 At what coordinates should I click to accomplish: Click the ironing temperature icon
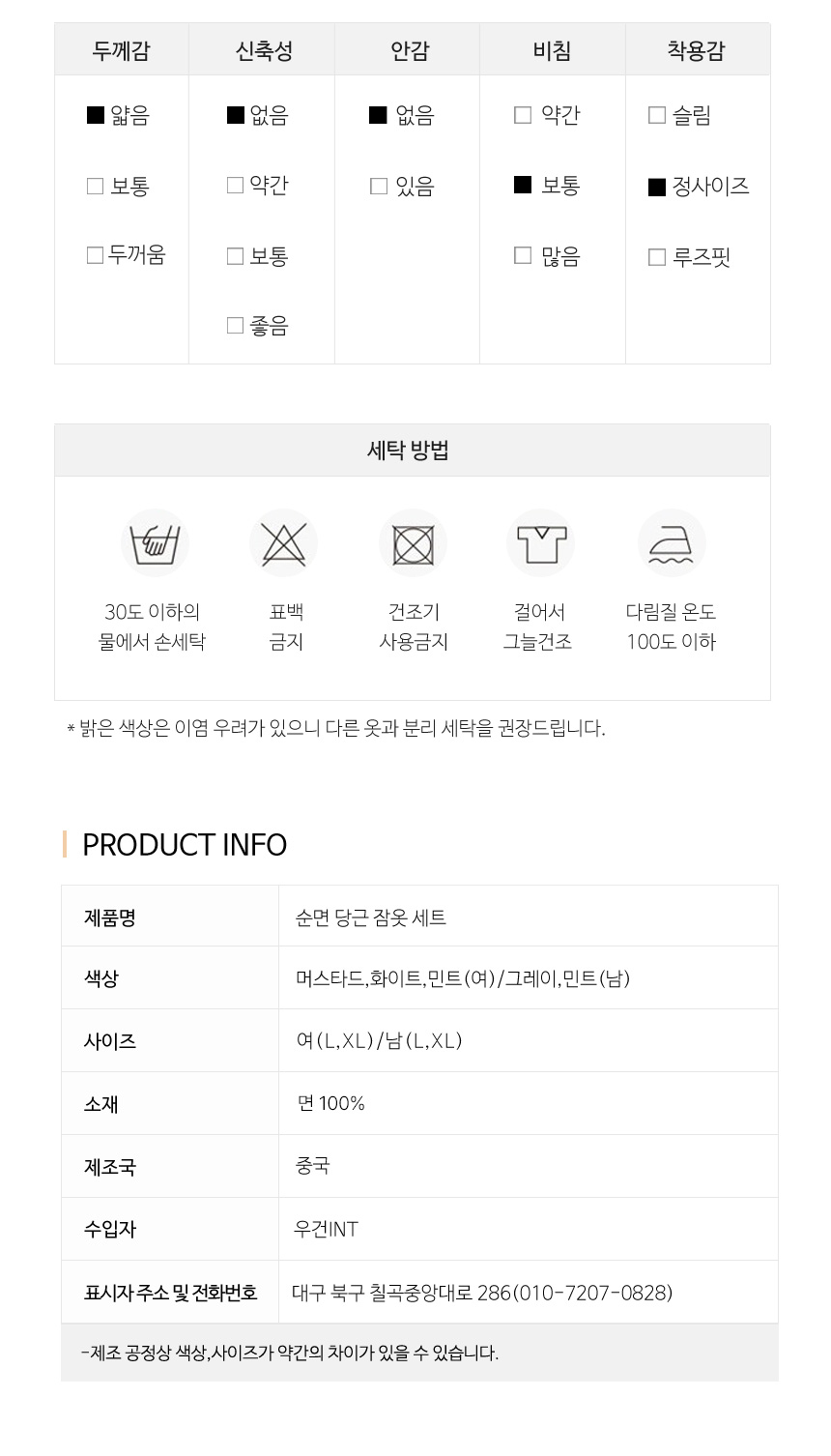tap(672, 543)
